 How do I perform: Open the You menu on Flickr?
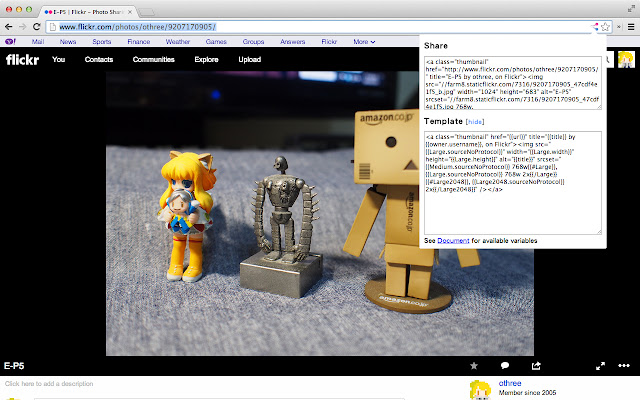coord(58,60)
